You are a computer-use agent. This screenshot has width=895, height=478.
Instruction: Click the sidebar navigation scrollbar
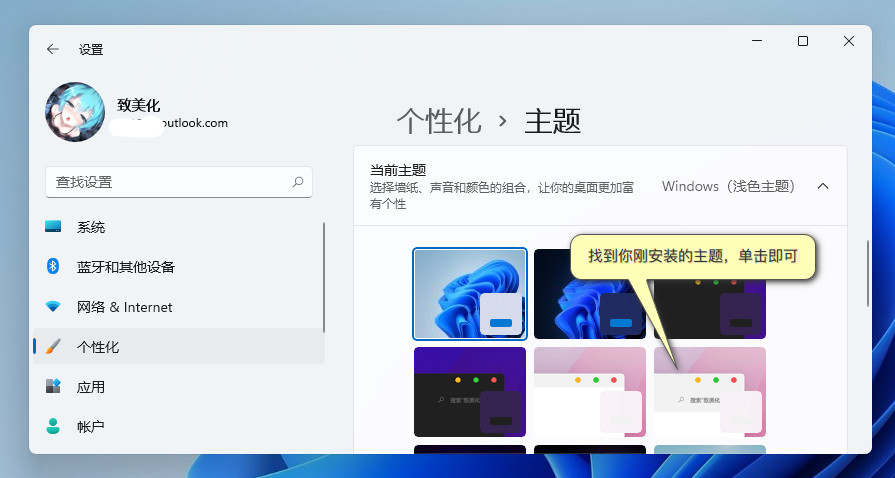click(324, 275)
